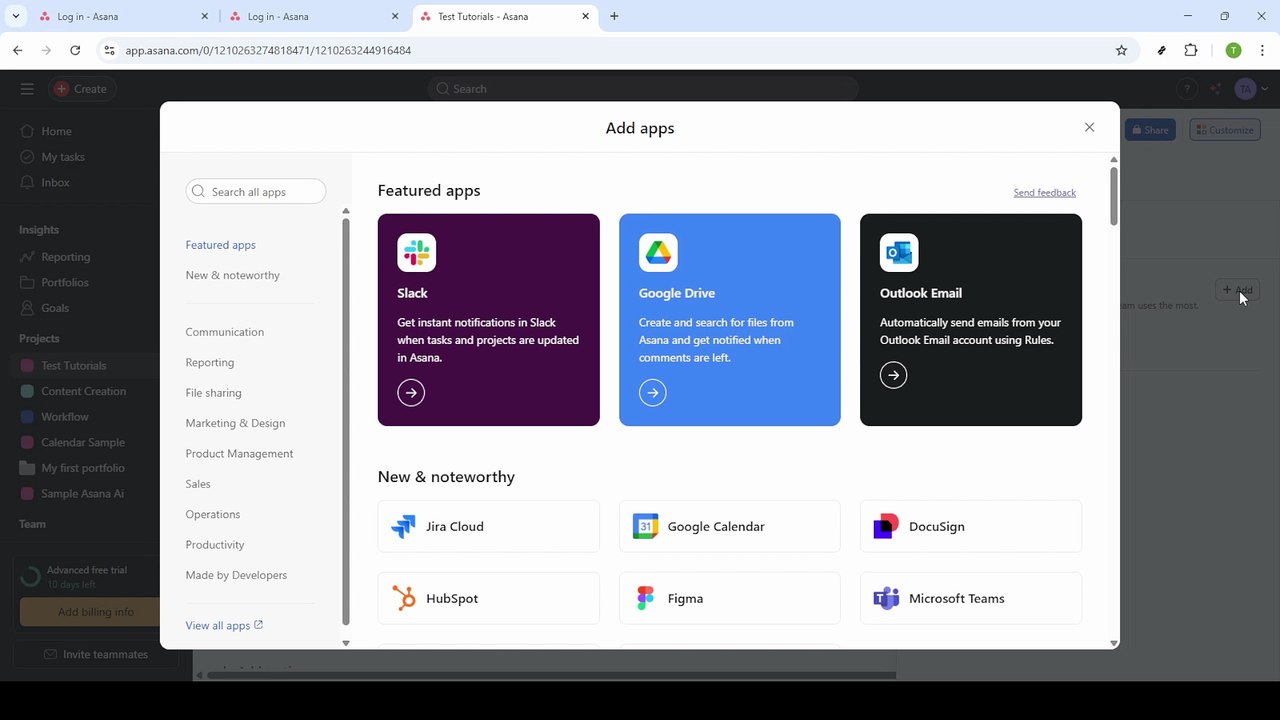Screen dimensions: 1280x720
Task: Select the Jira Cloud app
Action: click(489, 526)
